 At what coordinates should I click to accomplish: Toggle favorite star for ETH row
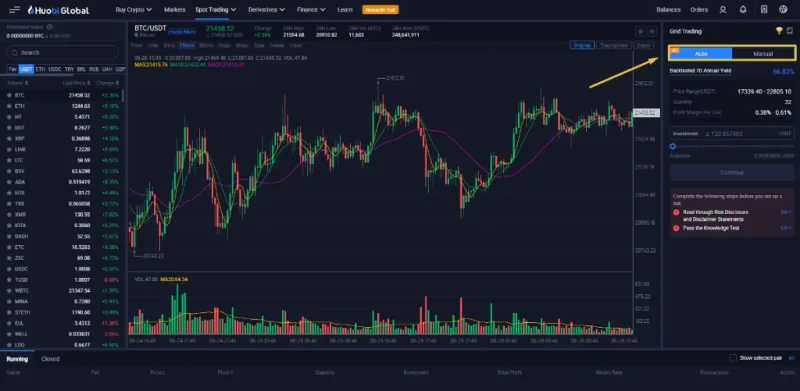9,106
